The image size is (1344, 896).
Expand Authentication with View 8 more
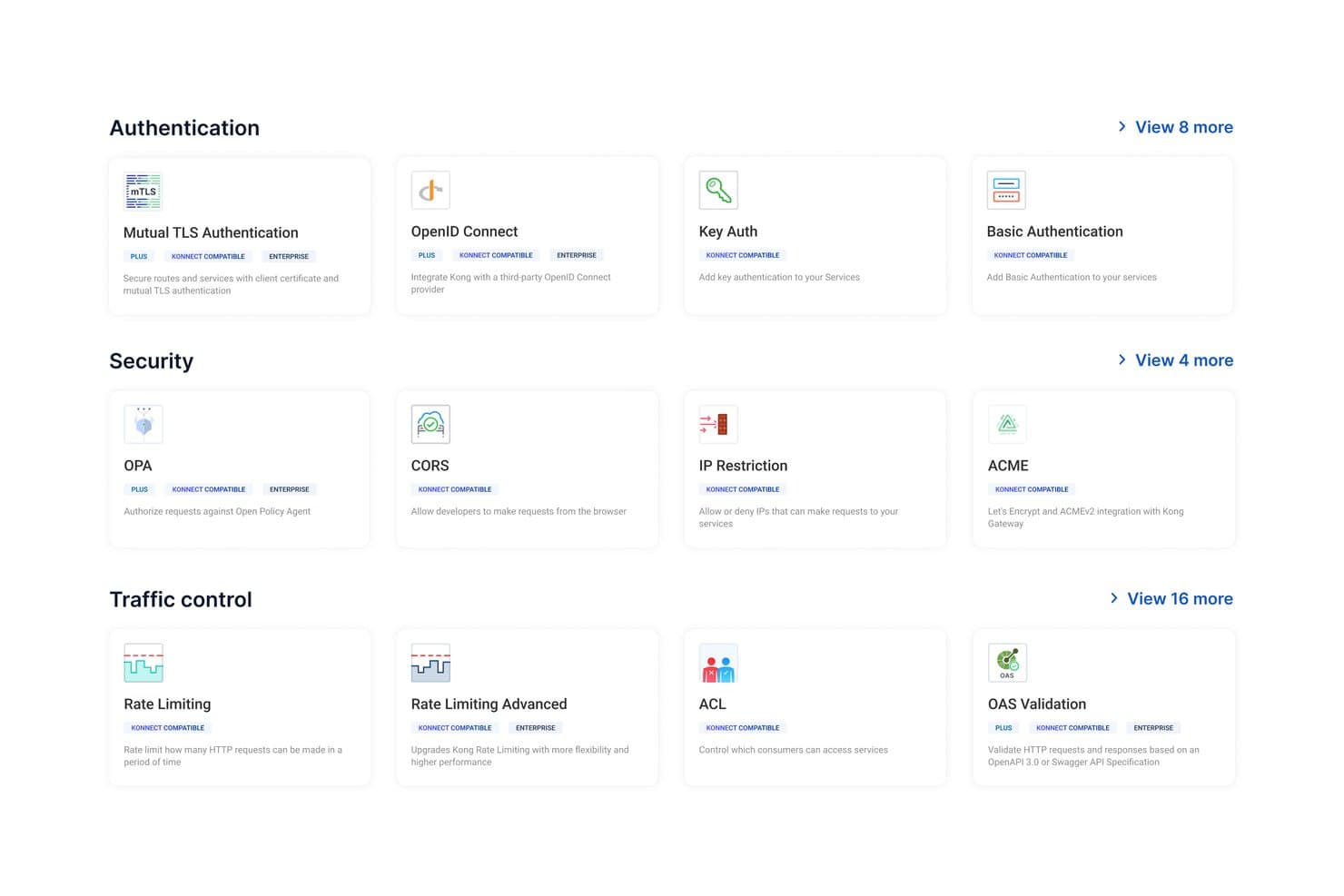pos(1175,127)
